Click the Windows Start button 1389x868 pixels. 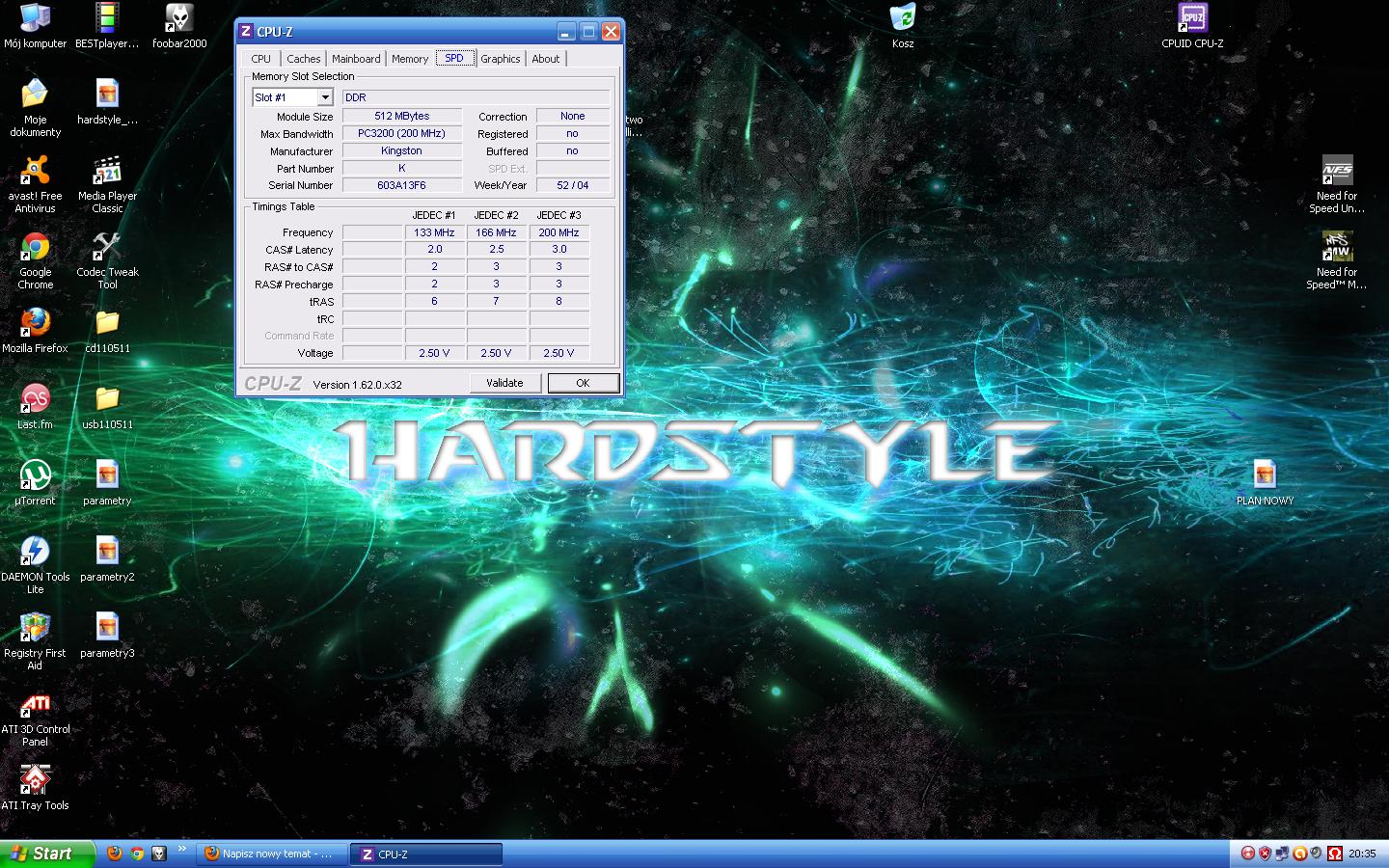pyautogui.click(x=46, y=854)
